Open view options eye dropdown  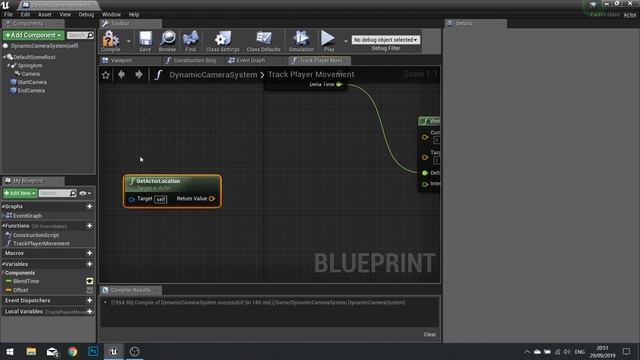point(85,193)
